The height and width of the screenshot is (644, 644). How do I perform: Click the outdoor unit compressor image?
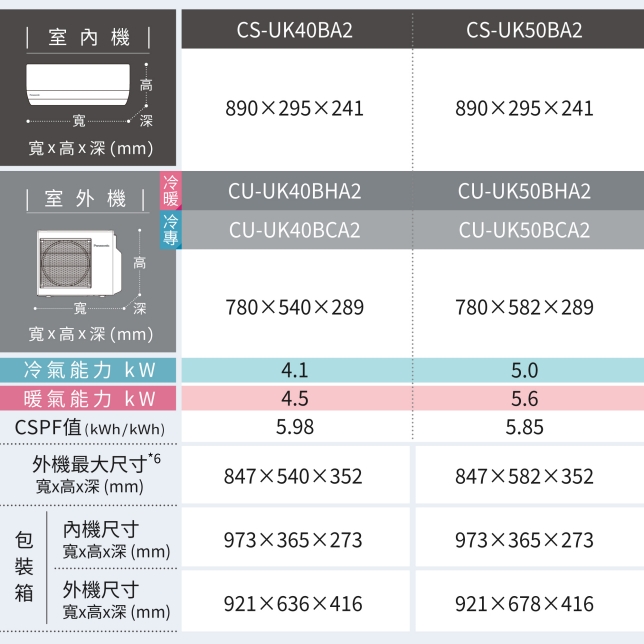(x=75, y=263)
